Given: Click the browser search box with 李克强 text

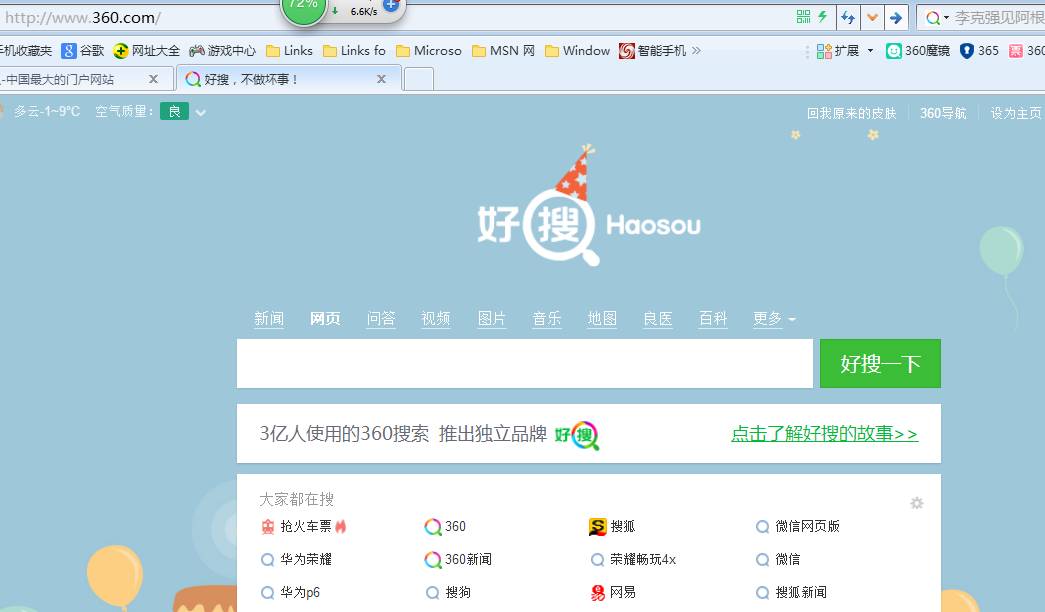Looking at the screenshot, I should (x=999, y=18).
